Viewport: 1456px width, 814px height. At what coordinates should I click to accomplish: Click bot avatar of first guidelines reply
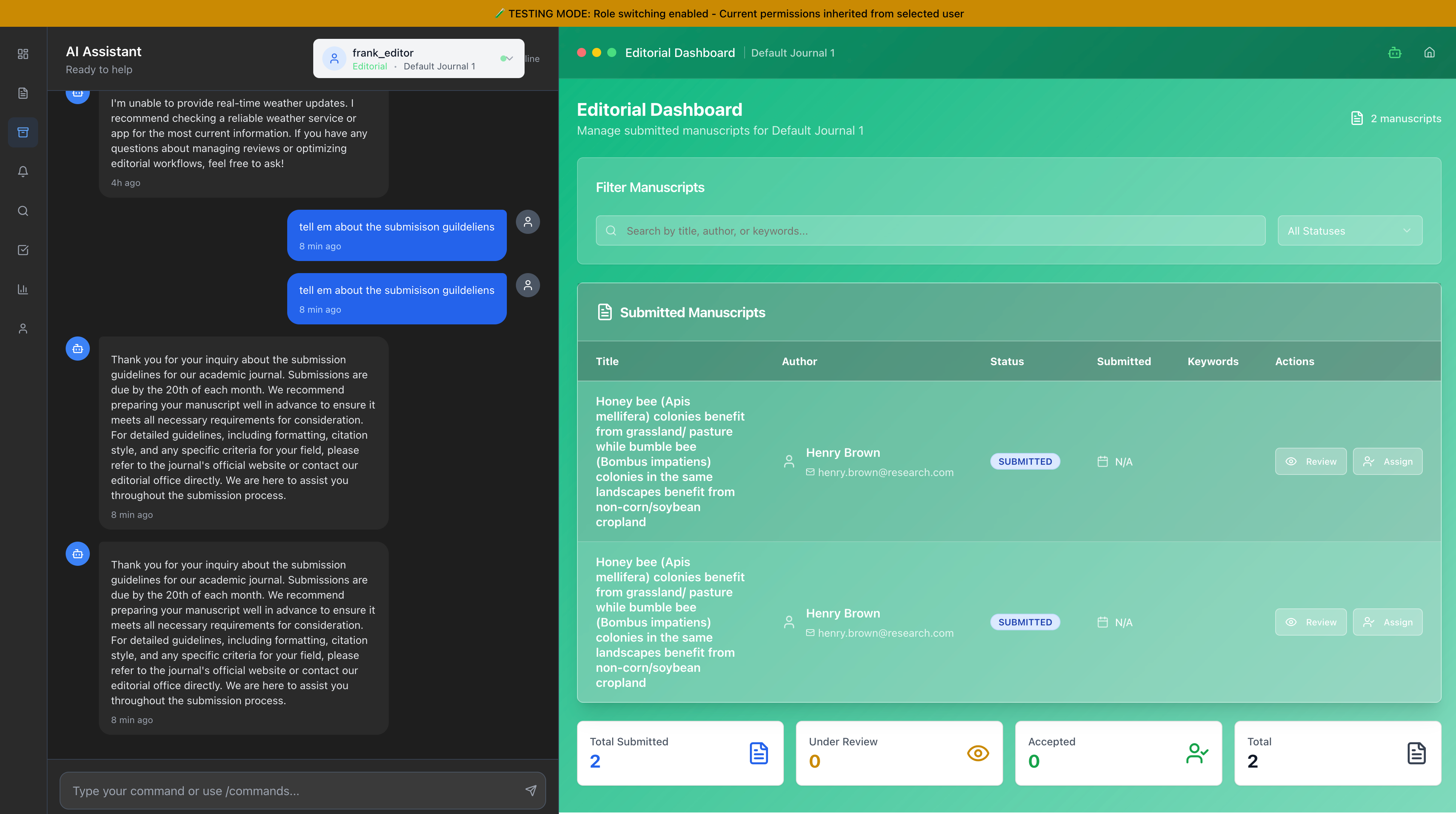click(x=77, y=349)
